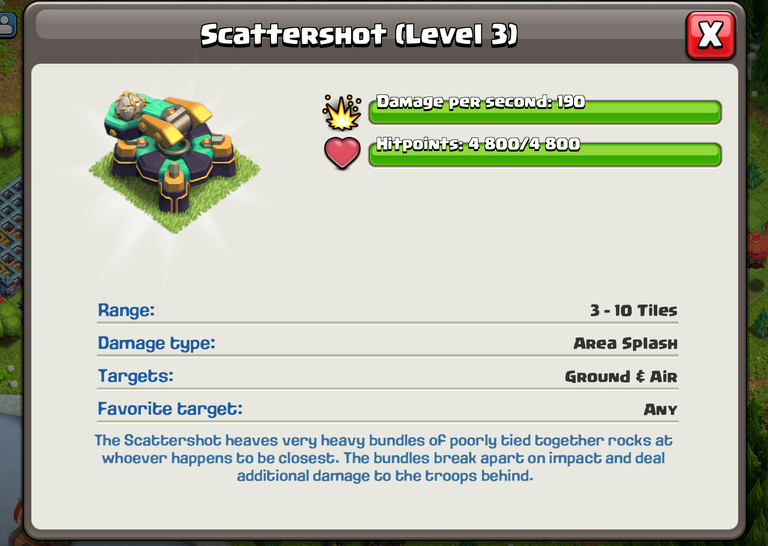768x546 pixels.
Task: Click the Hitpoints green bar
Action: pos(545,155)
